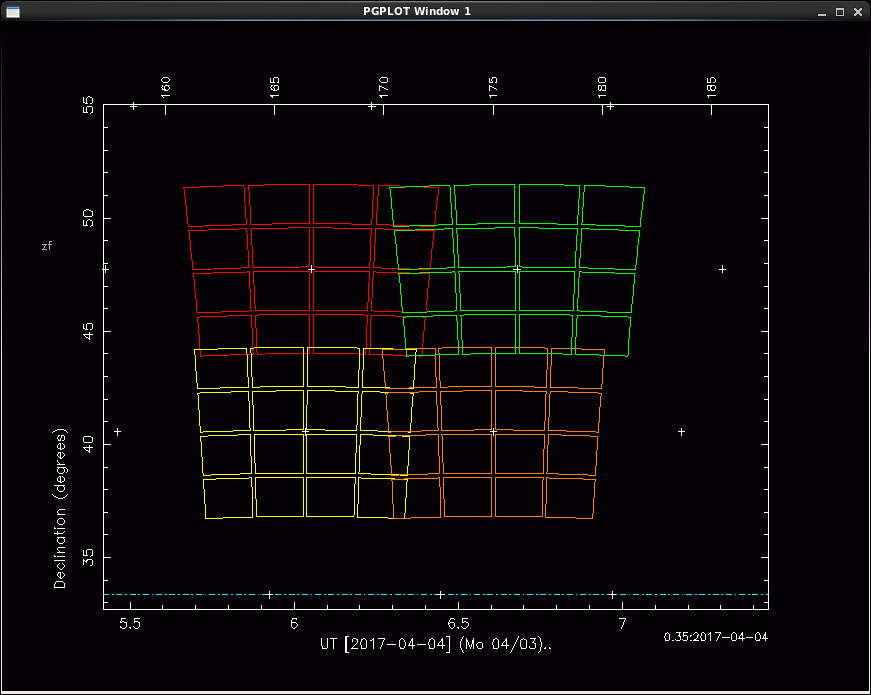Click the '160' top axis tick label
The image size is (871, 695).
166,87
